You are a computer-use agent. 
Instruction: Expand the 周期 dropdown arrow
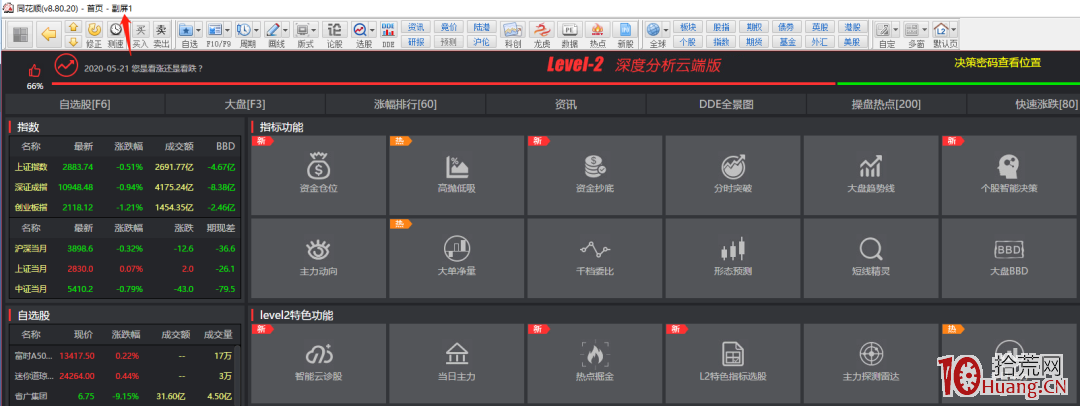click(256, 30)
